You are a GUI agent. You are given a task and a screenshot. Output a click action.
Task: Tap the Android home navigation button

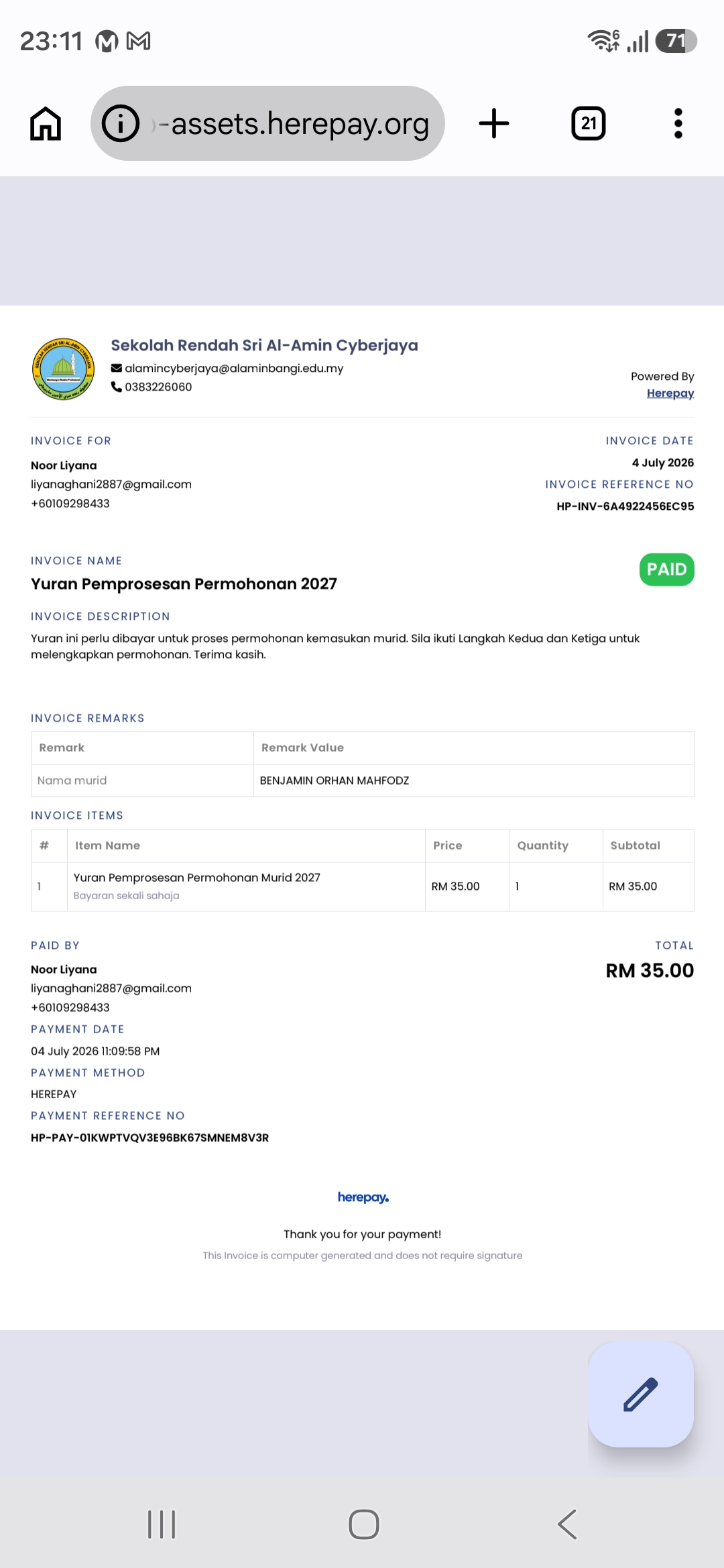(x=364, y=1524)
